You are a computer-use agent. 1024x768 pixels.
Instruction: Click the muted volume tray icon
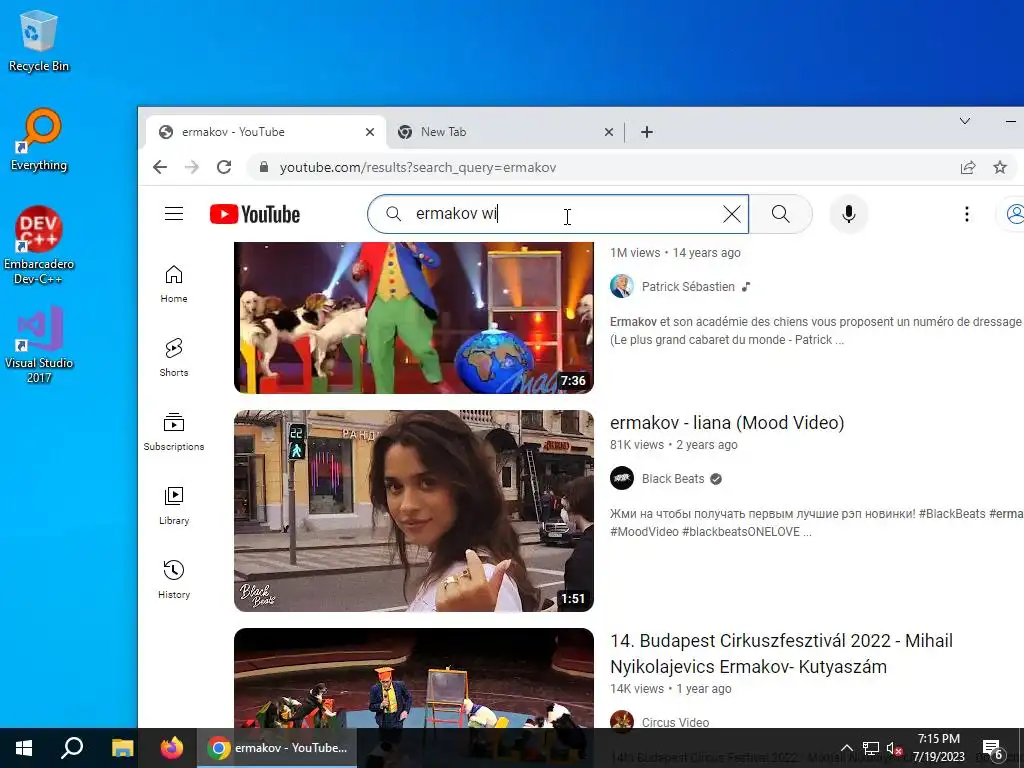(x=894, y=748)
